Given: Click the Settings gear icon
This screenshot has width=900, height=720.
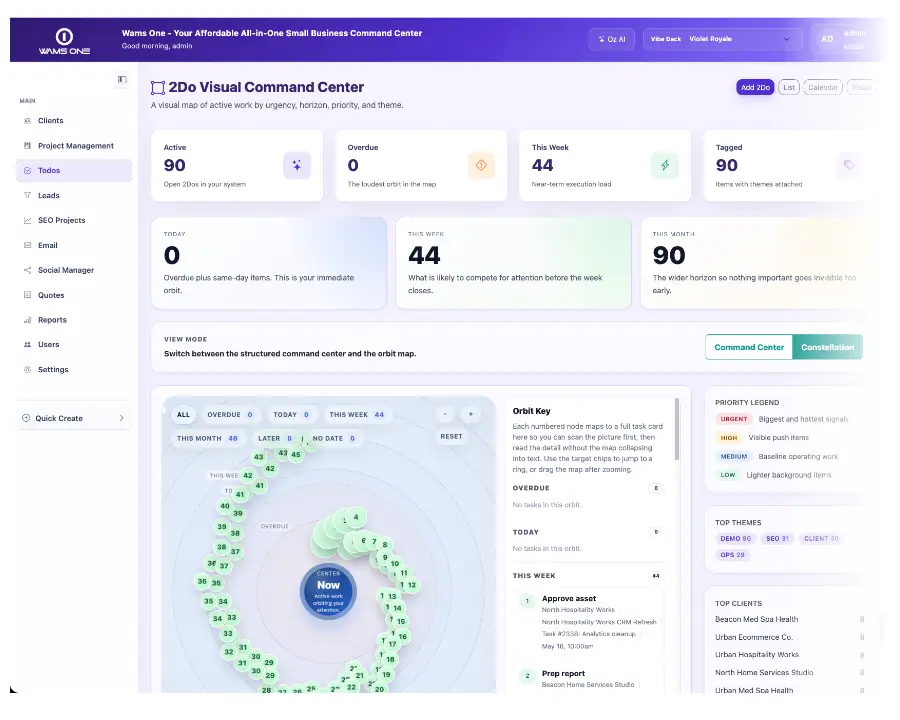Looking at the screenshot, I should pyautogui.click(x=28, y=370).
